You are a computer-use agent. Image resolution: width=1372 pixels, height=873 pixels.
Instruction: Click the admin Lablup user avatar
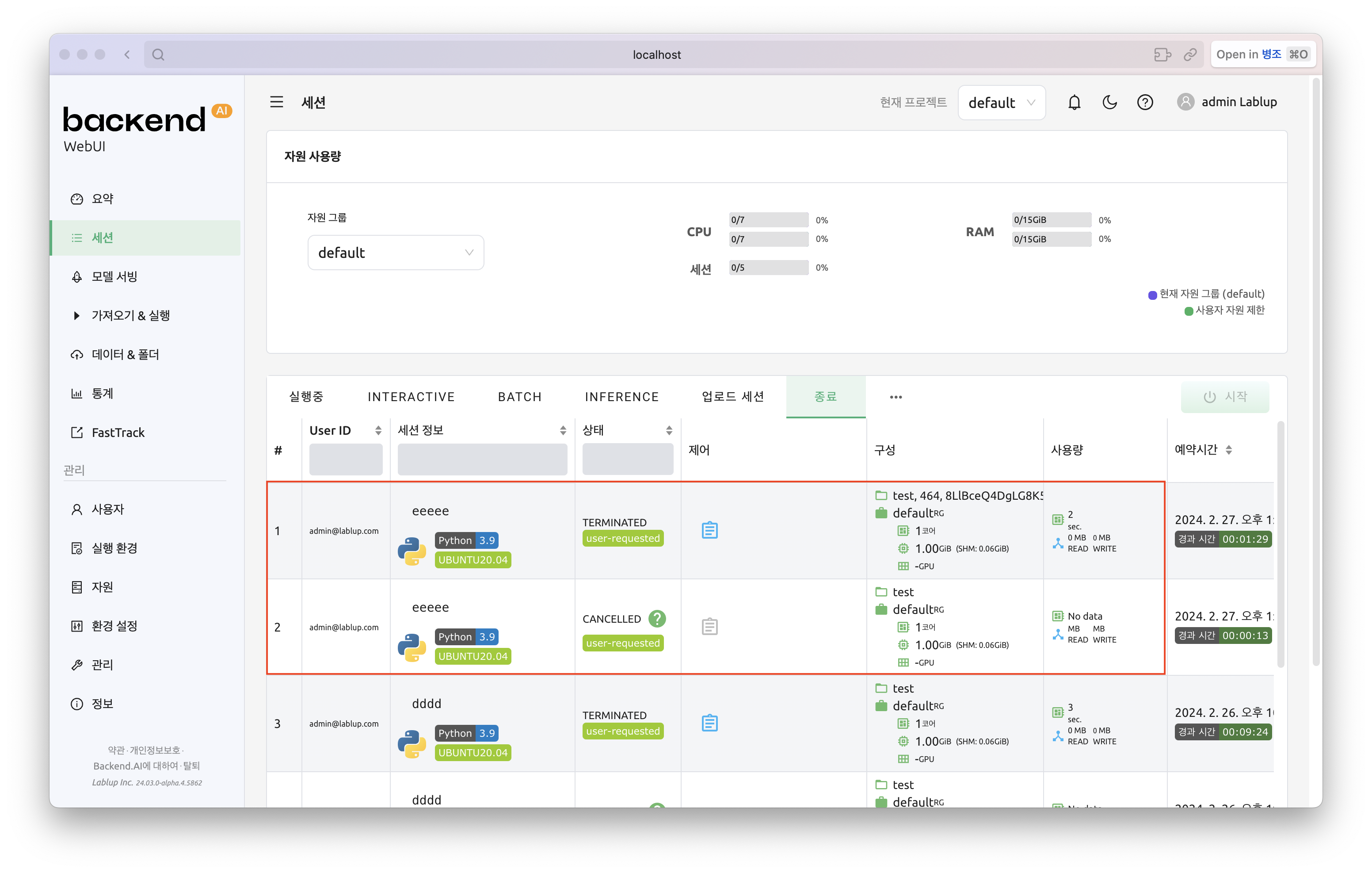1185,102
